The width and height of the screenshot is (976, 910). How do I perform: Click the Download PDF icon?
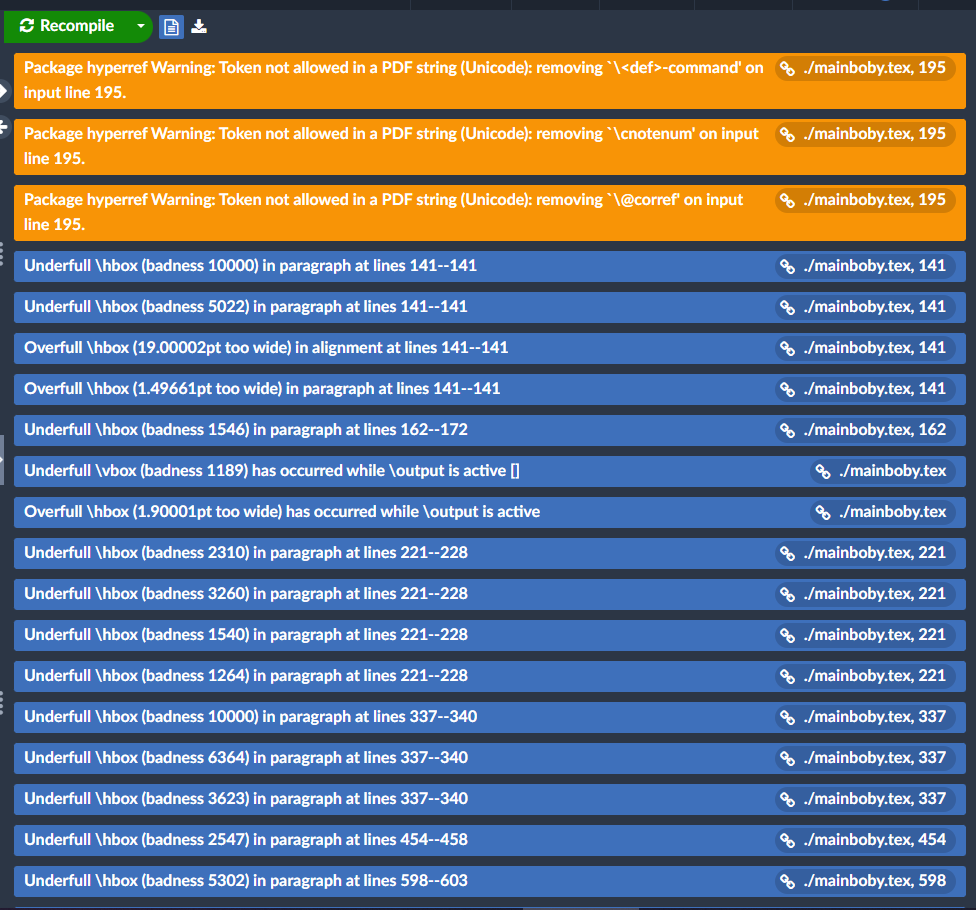199,27
